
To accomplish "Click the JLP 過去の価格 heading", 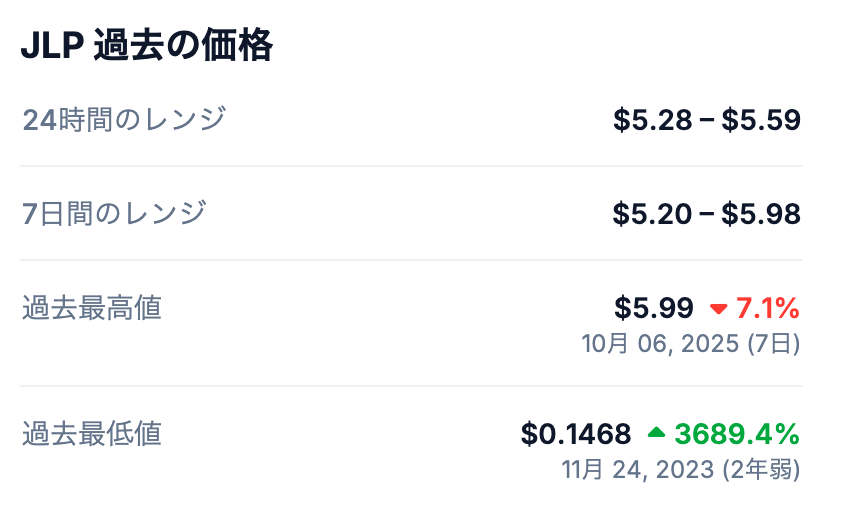I will click(147, 47).
